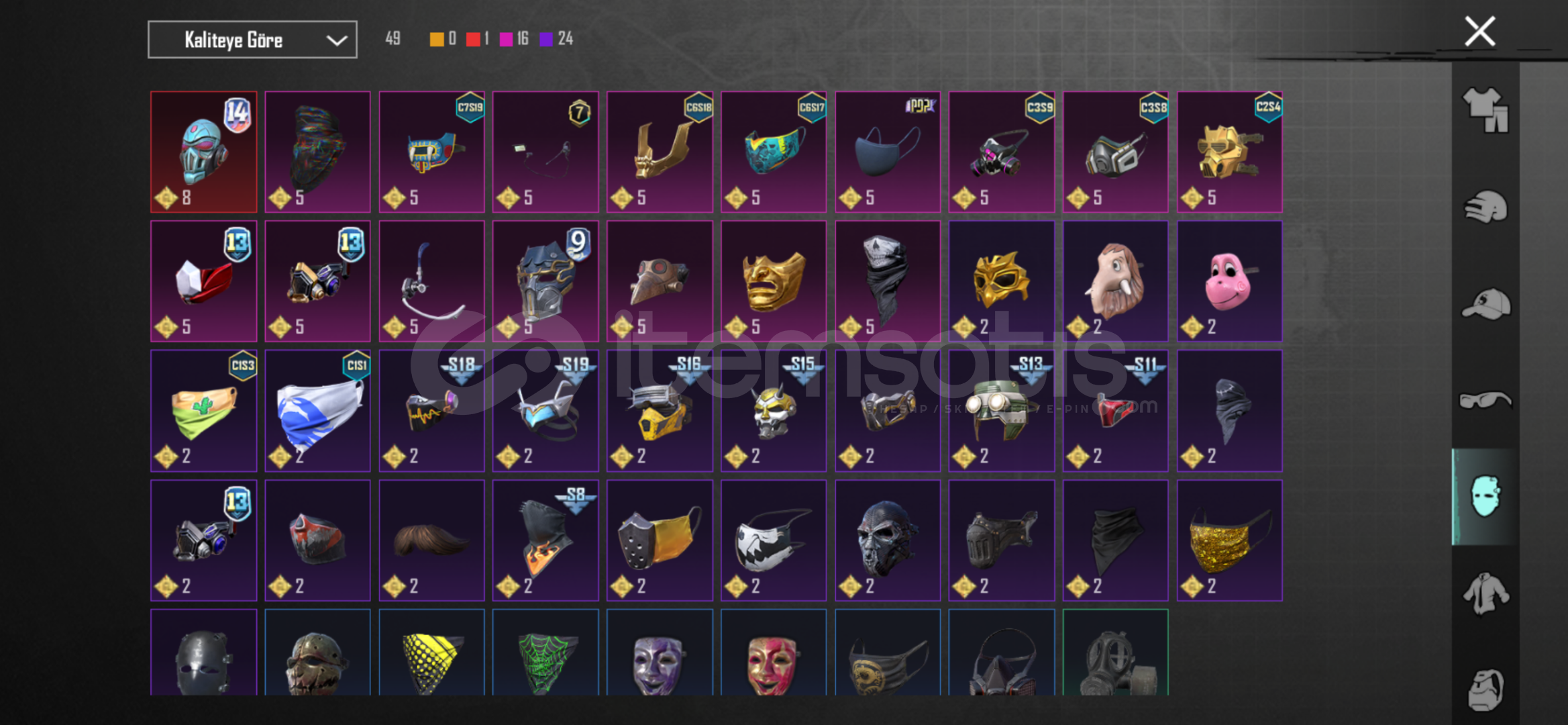Select the level 14 red-tier cyan helmet mask
Screen dimensions: 1568x725
click(204, 152)
